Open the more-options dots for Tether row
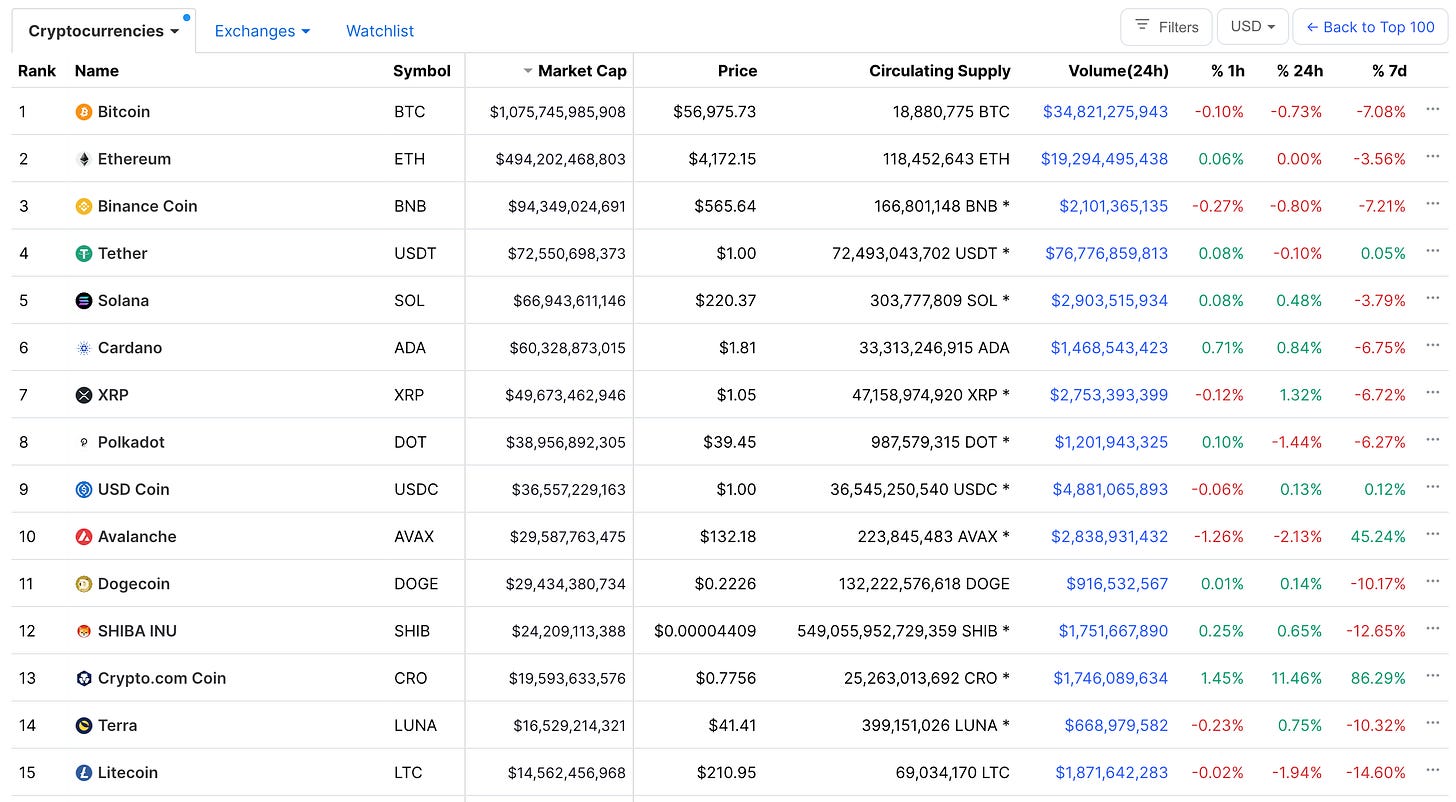This screenshot has width=1456, height=802. [1432, 250]
